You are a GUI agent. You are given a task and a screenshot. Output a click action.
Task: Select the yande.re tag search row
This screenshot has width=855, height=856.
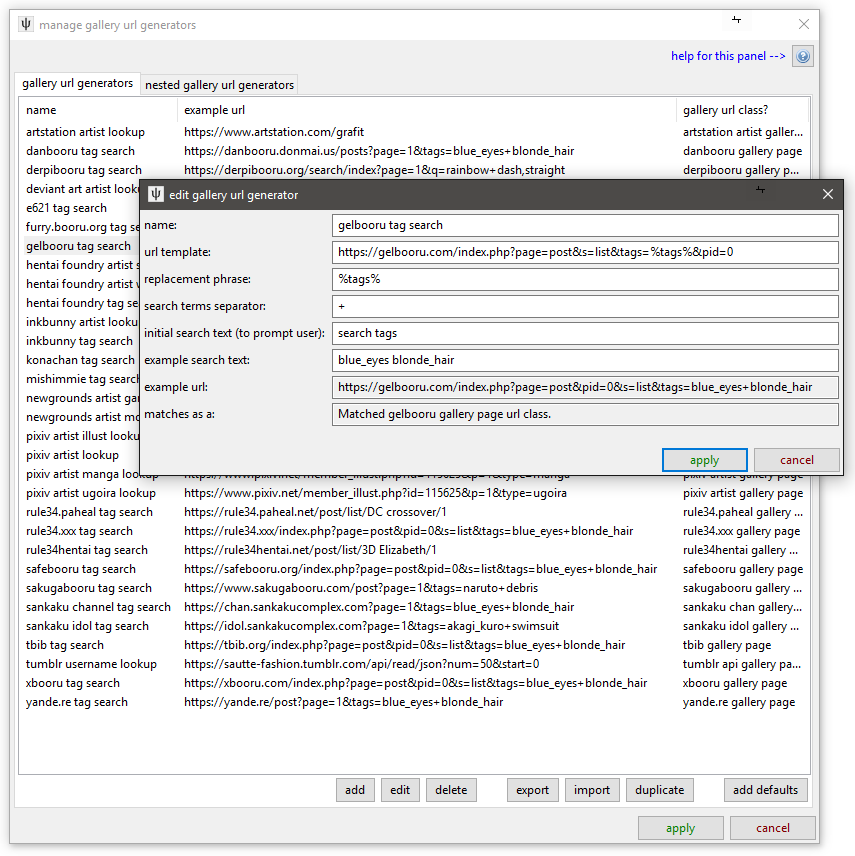[414, 702]
